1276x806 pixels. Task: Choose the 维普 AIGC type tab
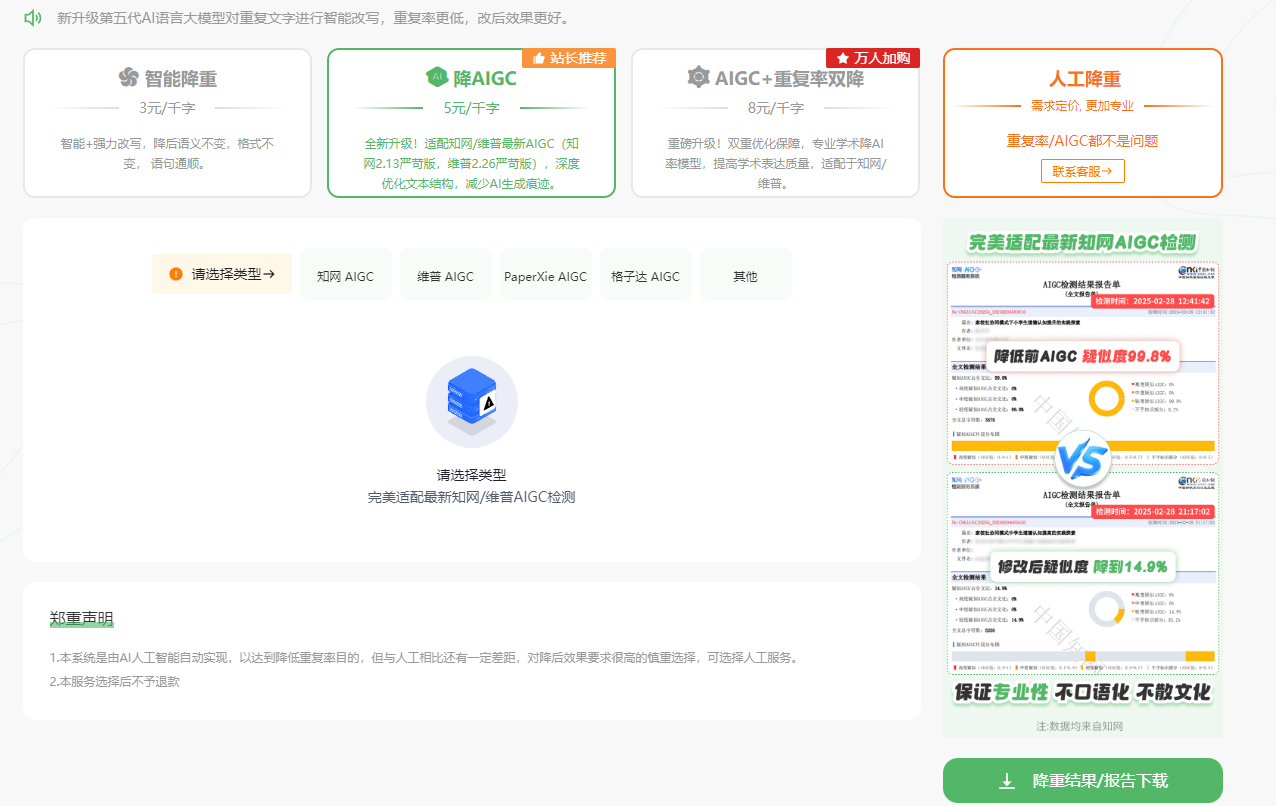(x=445, y=274)
